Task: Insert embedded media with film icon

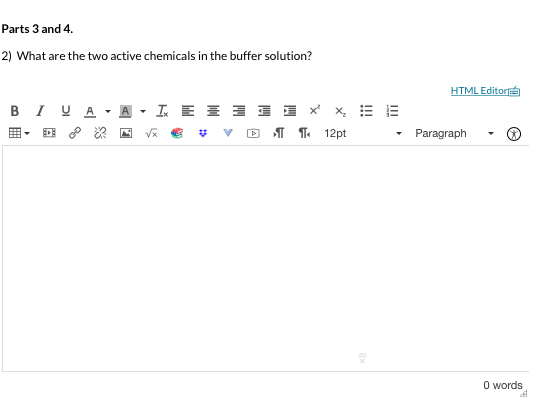Action: pos(49,133)
